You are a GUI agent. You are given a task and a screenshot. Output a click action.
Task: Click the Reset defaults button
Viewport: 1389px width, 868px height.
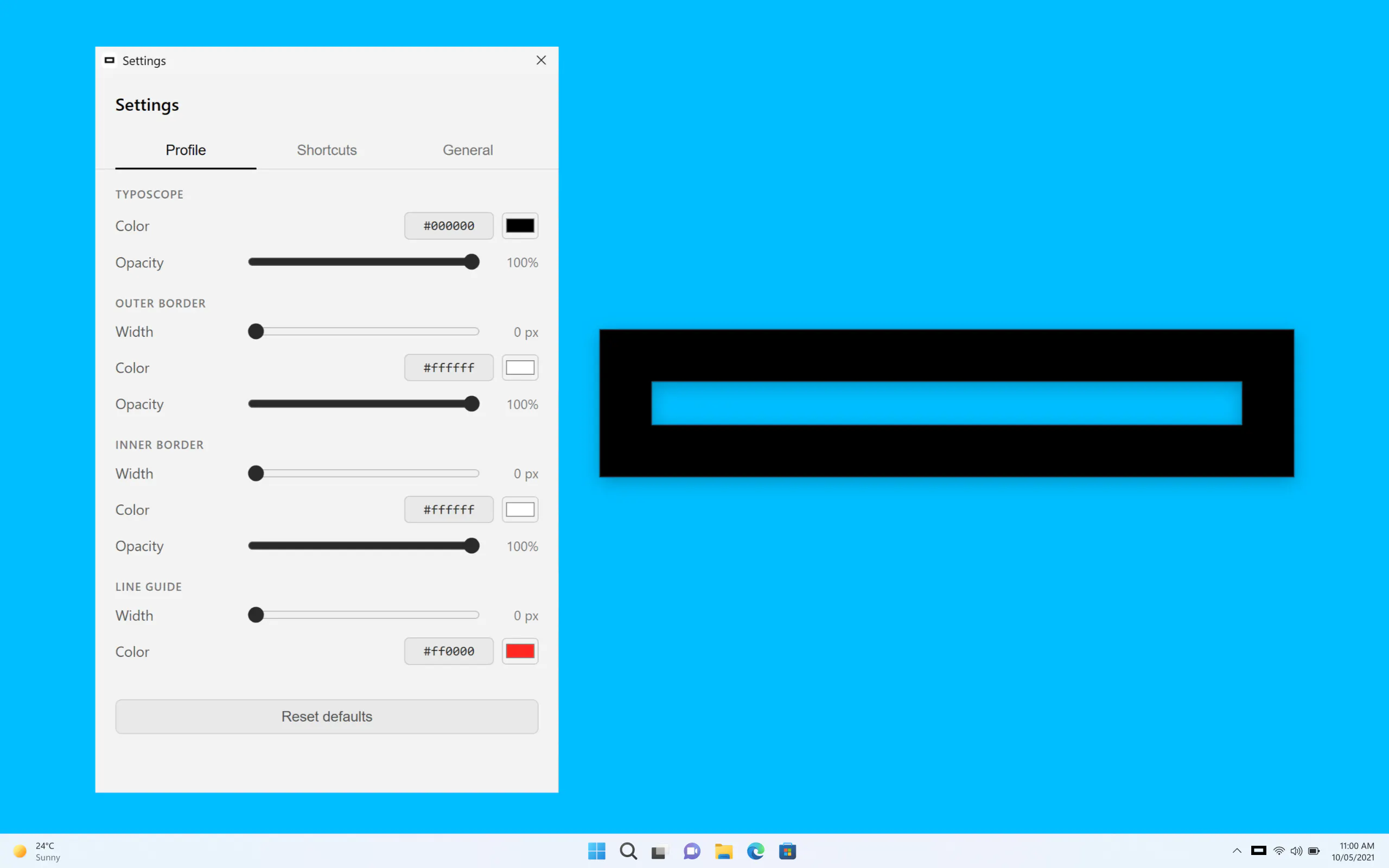tap(327, 717)
